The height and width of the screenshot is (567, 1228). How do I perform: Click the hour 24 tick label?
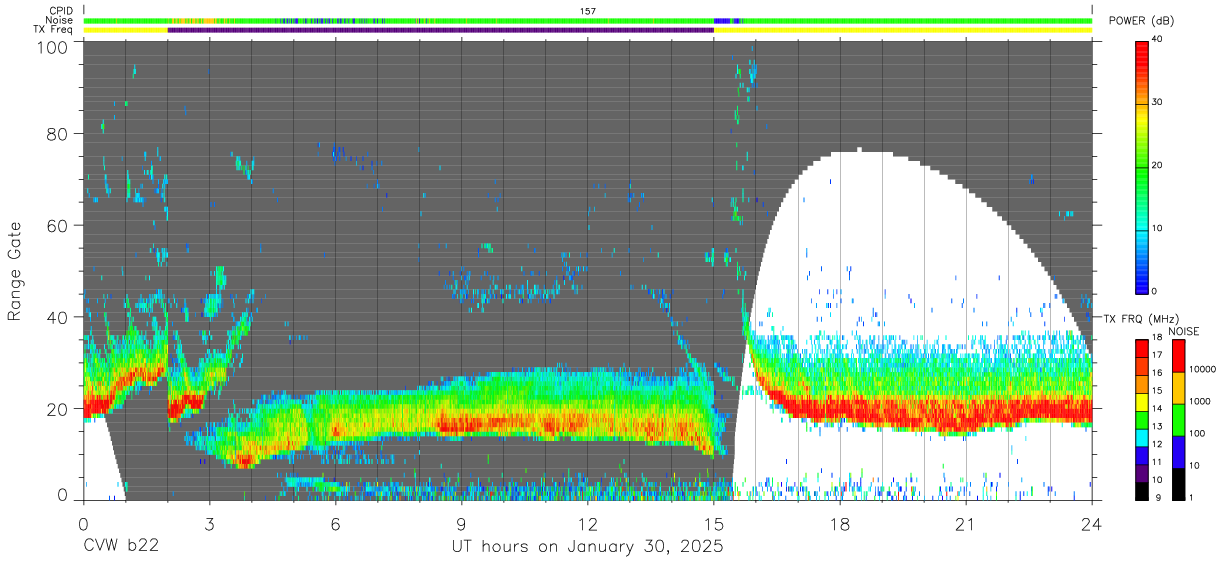(1092, 524)
